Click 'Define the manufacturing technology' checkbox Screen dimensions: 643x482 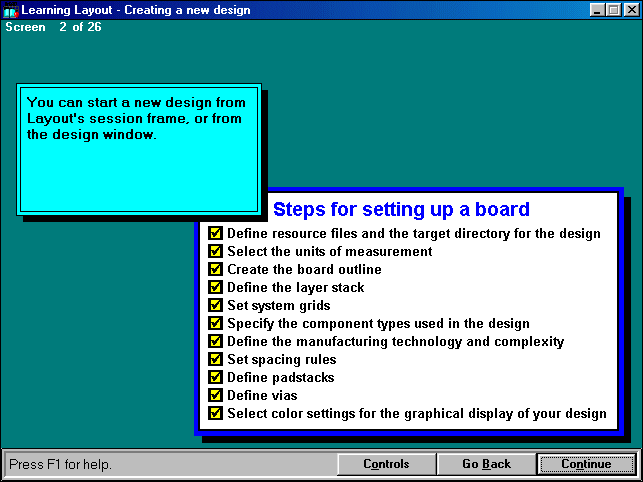215,341
